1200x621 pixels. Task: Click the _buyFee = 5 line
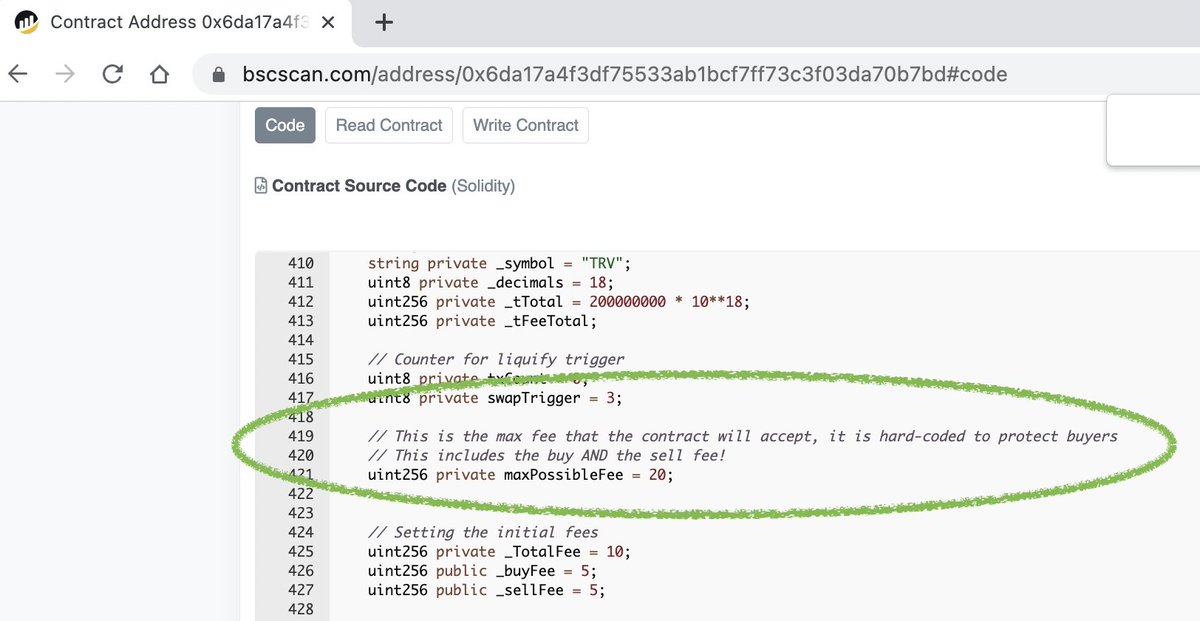pos(482,570)
